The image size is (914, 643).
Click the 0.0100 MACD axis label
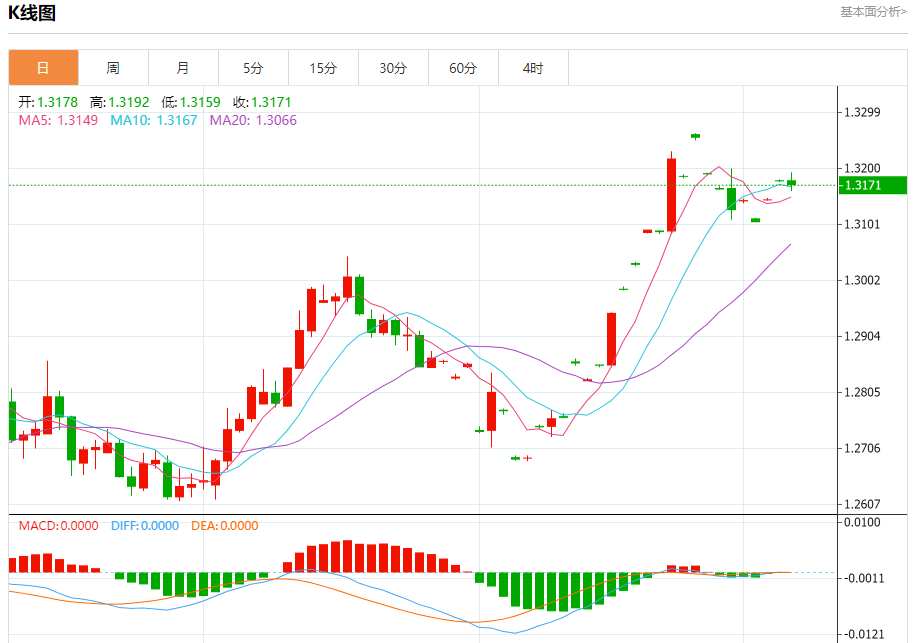click(x=862, y=522)
